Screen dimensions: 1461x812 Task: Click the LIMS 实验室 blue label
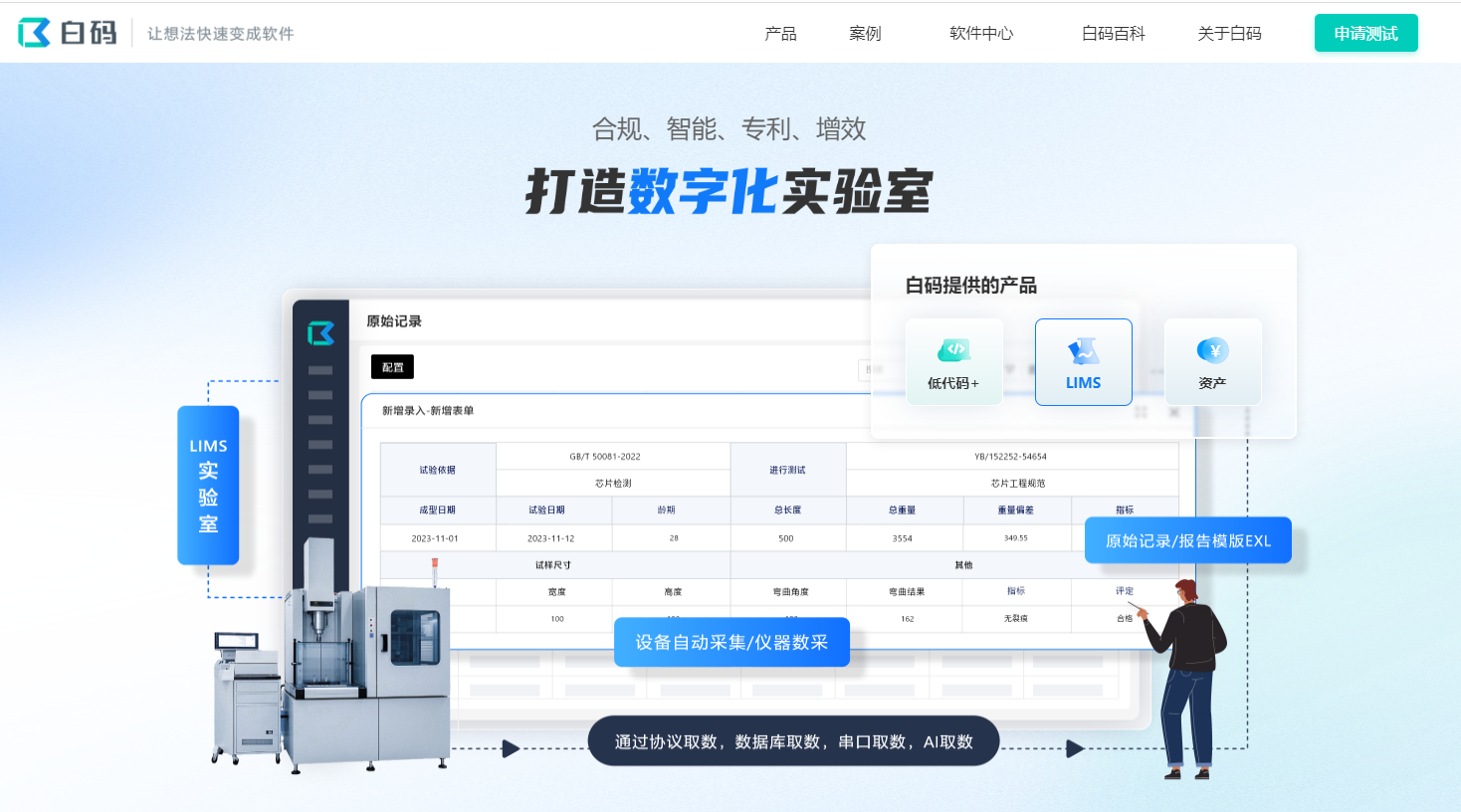click(x=208, y=486)
